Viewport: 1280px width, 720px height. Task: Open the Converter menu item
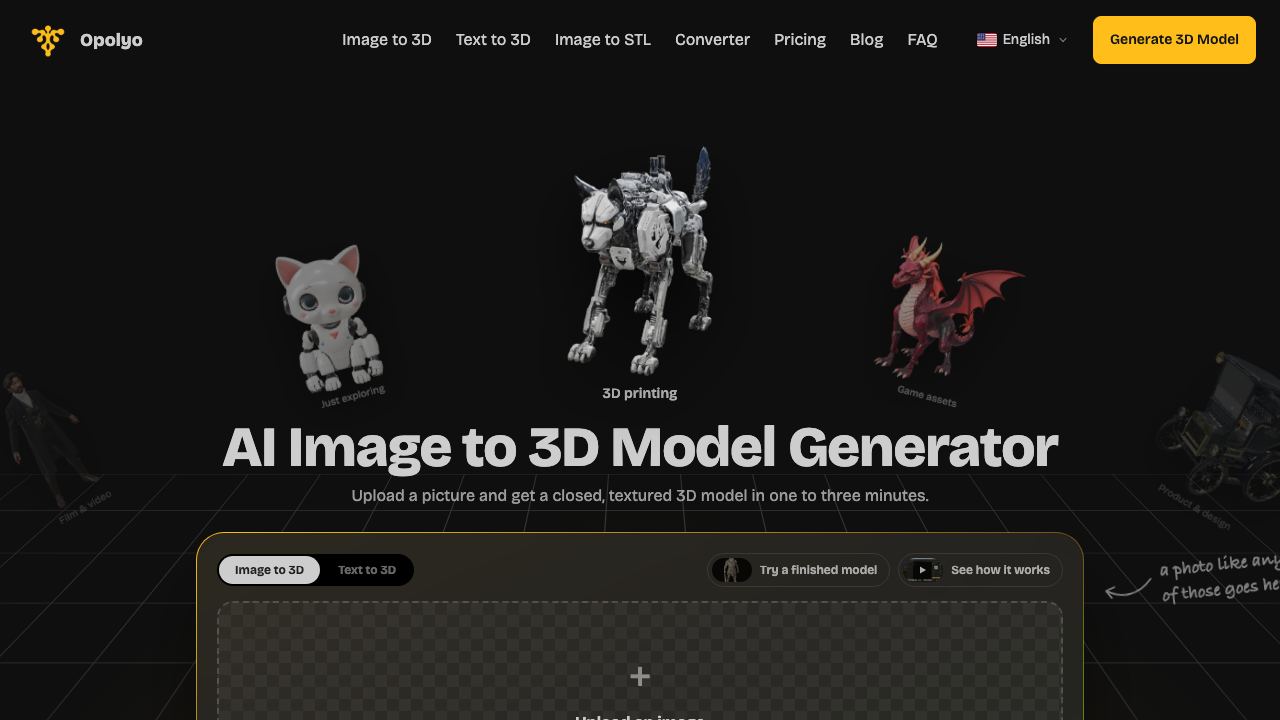tap(712, 40)
